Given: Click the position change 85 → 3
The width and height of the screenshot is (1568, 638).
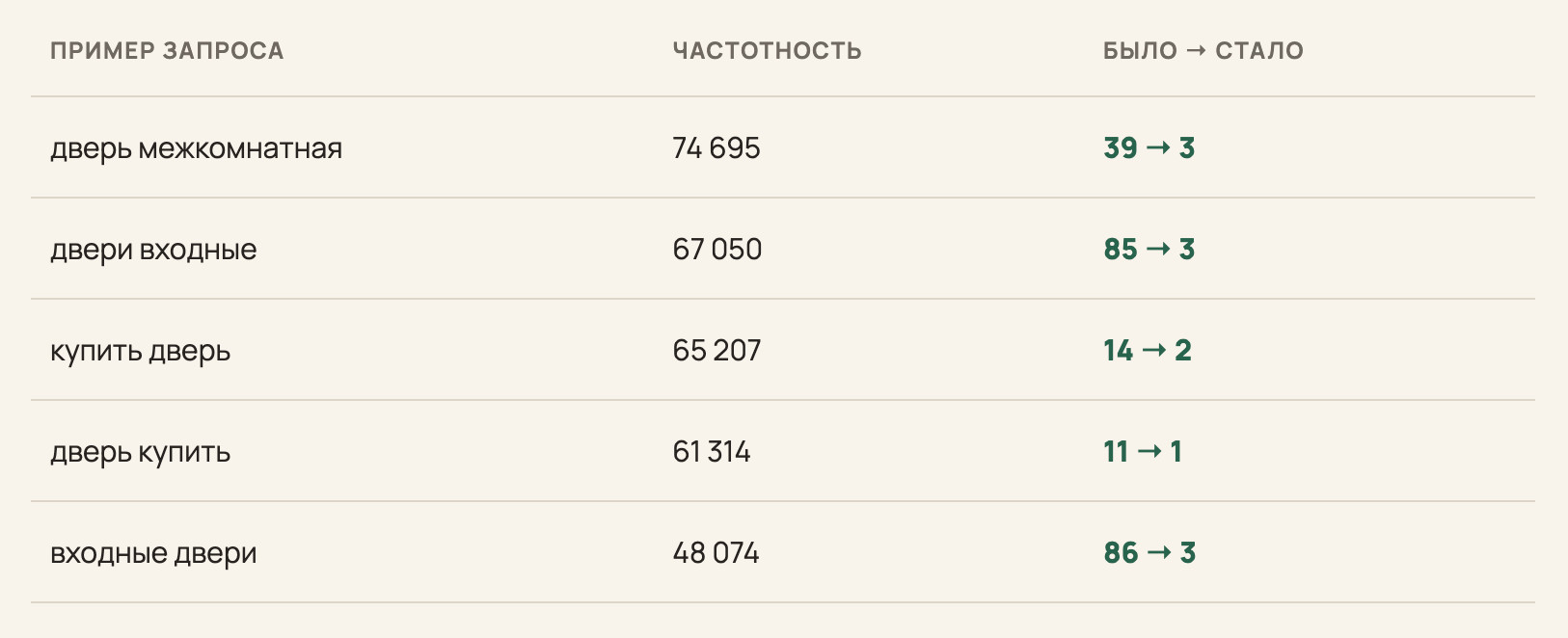Looking at the screenshot, I should click(x=1149, y=250).
